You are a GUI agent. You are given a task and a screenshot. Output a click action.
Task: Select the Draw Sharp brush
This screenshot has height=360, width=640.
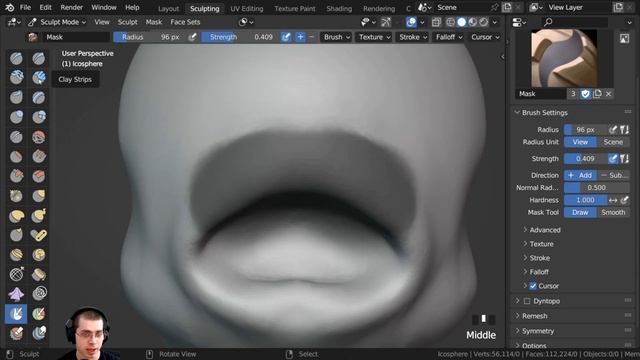(39, 58)
